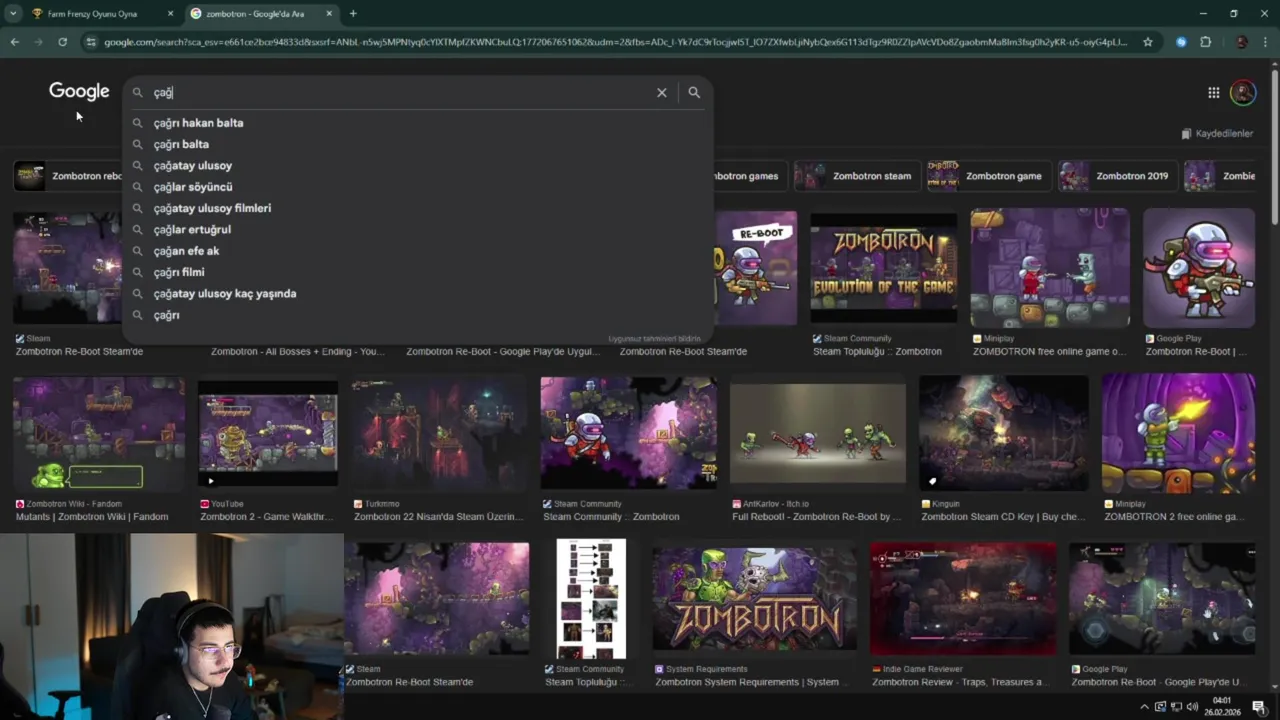The width and height of the screenshot is (1280, 720).
Task: Open the Google apps grid icon
Action: (1213, 92)
